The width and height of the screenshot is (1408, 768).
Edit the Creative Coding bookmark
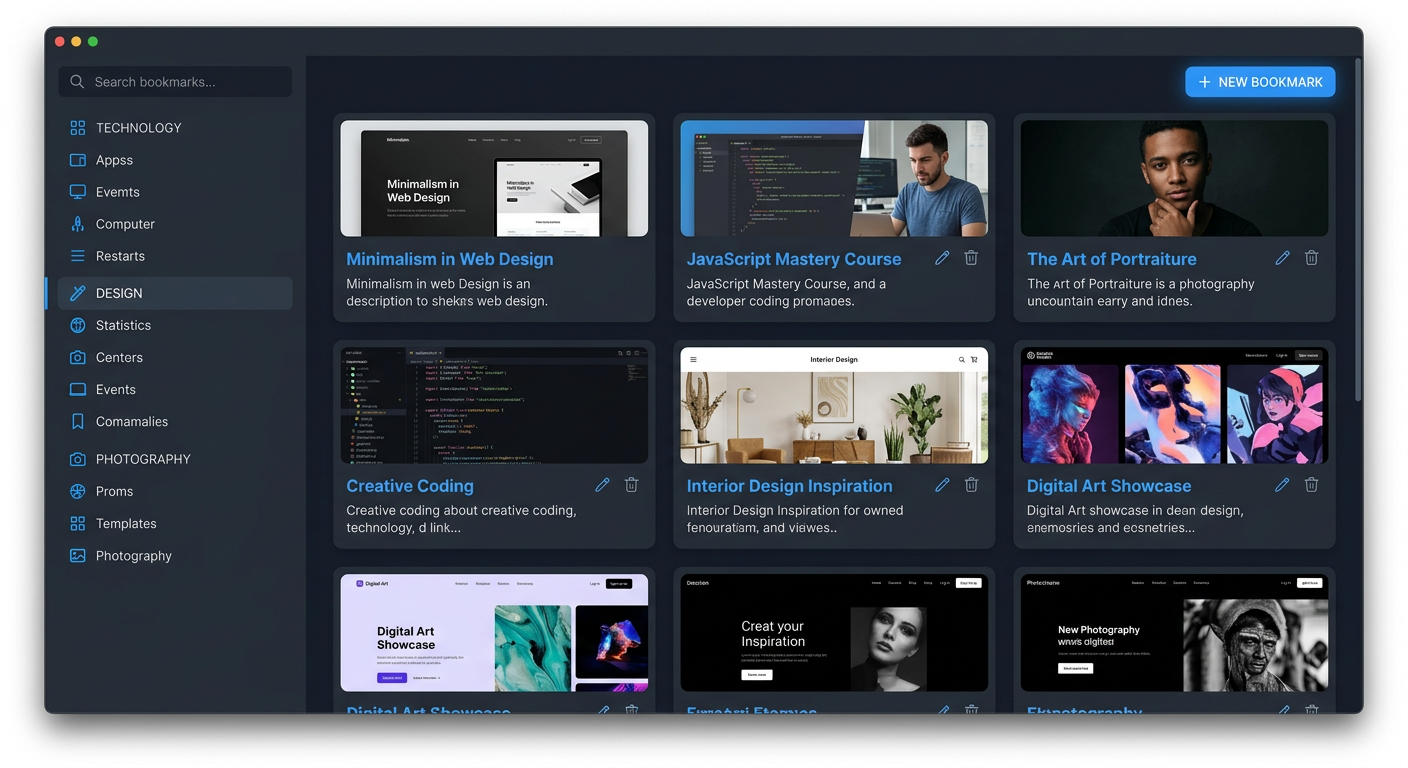click(602, 485)
